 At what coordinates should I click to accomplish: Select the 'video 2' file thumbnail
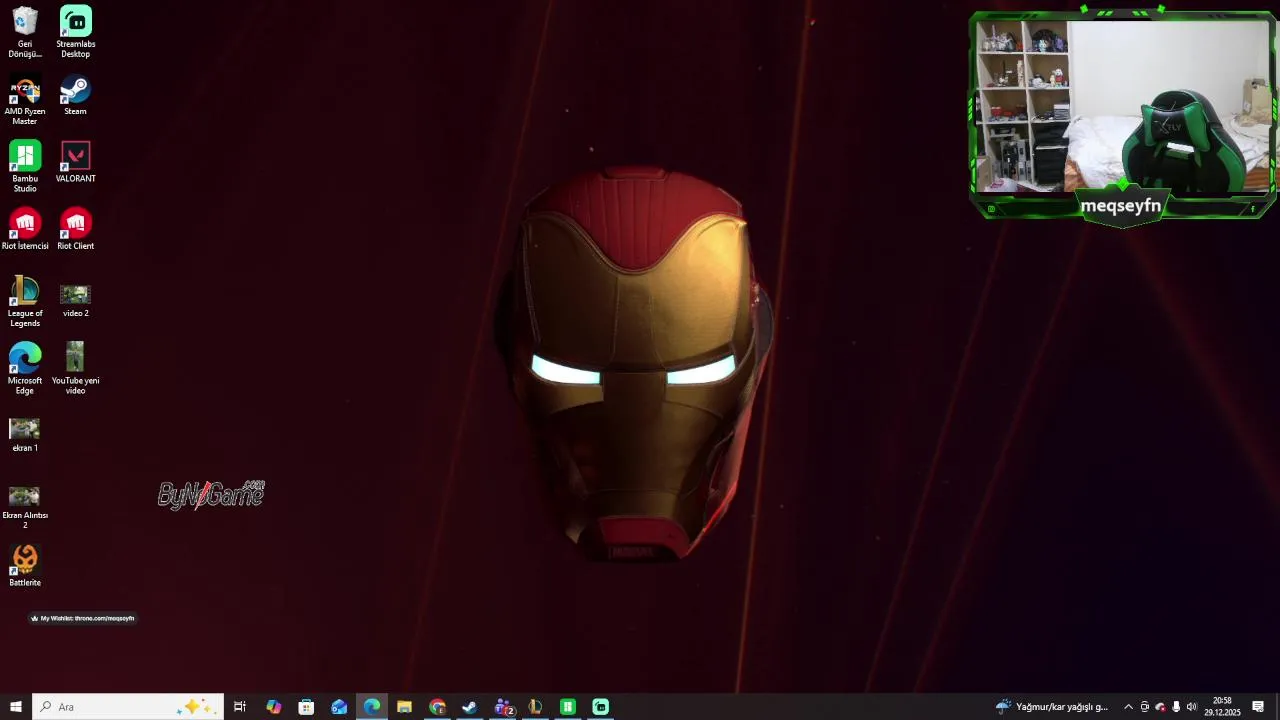click(x=76, y=300)
